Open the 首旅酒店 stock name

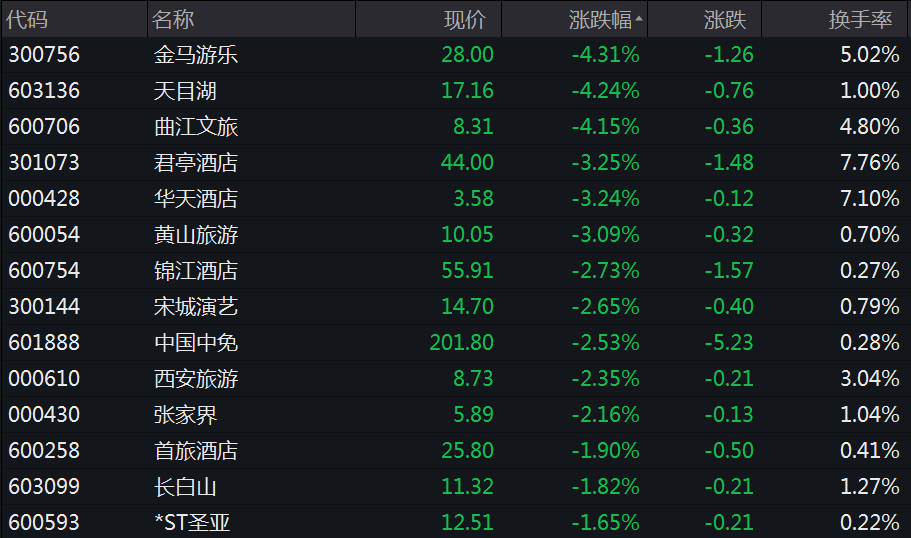(196, 451)
